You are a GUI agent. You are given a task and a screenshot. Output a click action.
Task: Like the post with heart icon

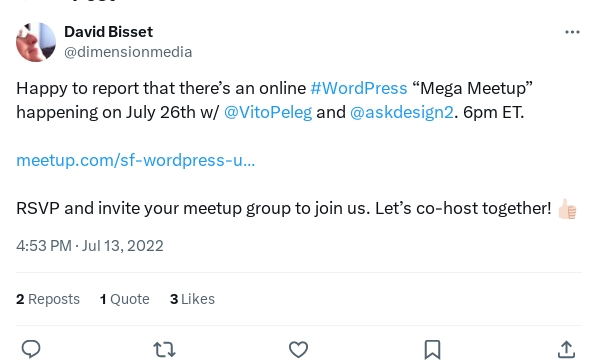pyautogui.click(x=298, y=349)
